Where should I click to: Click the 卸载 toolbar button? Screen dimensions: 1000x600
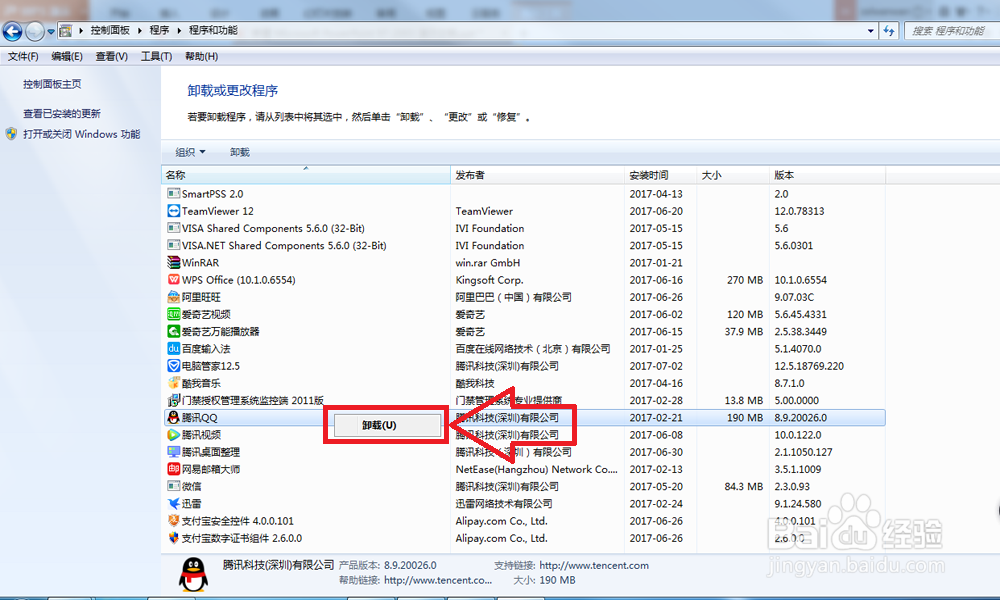click(240, 152)
